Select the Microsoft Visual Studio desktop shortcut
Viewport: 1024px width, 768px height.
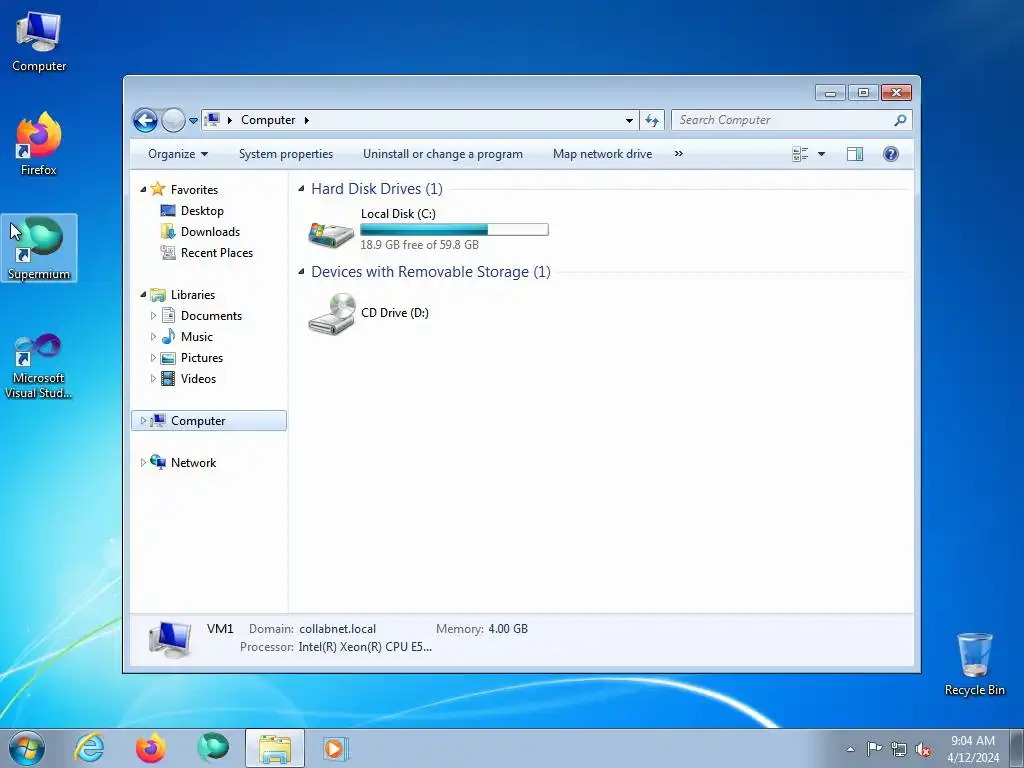point(39,366)
